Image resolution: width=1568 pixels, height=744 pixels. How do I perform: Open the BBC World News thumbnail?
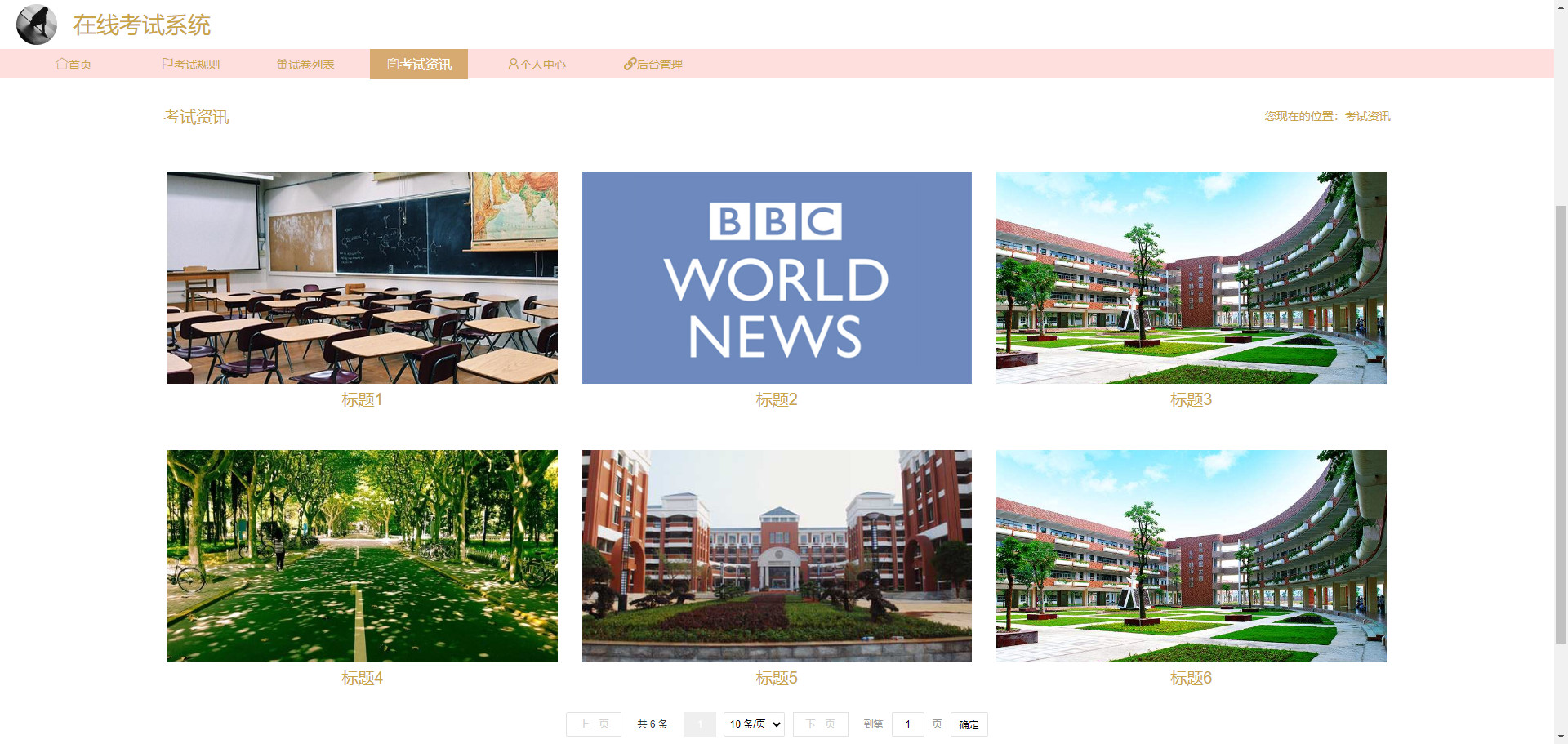[x=777, y=278]
